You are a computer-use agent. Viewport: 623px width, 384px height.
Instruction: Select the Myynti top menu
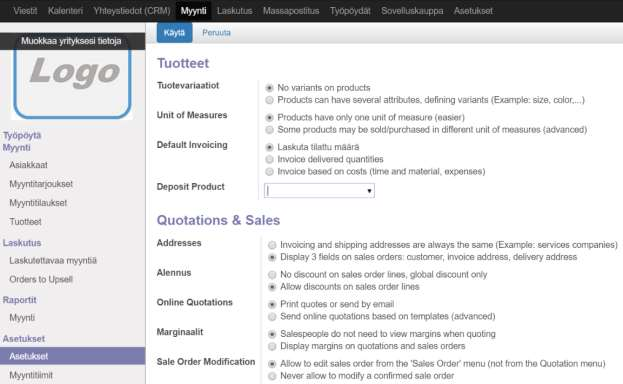(193, 11)
